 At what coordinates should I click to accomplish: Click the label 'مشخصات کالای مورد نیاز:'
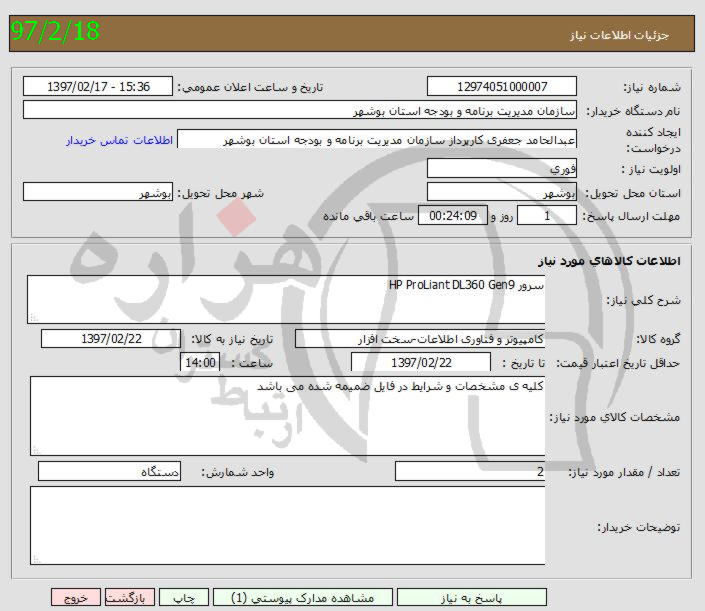point(615,418)
